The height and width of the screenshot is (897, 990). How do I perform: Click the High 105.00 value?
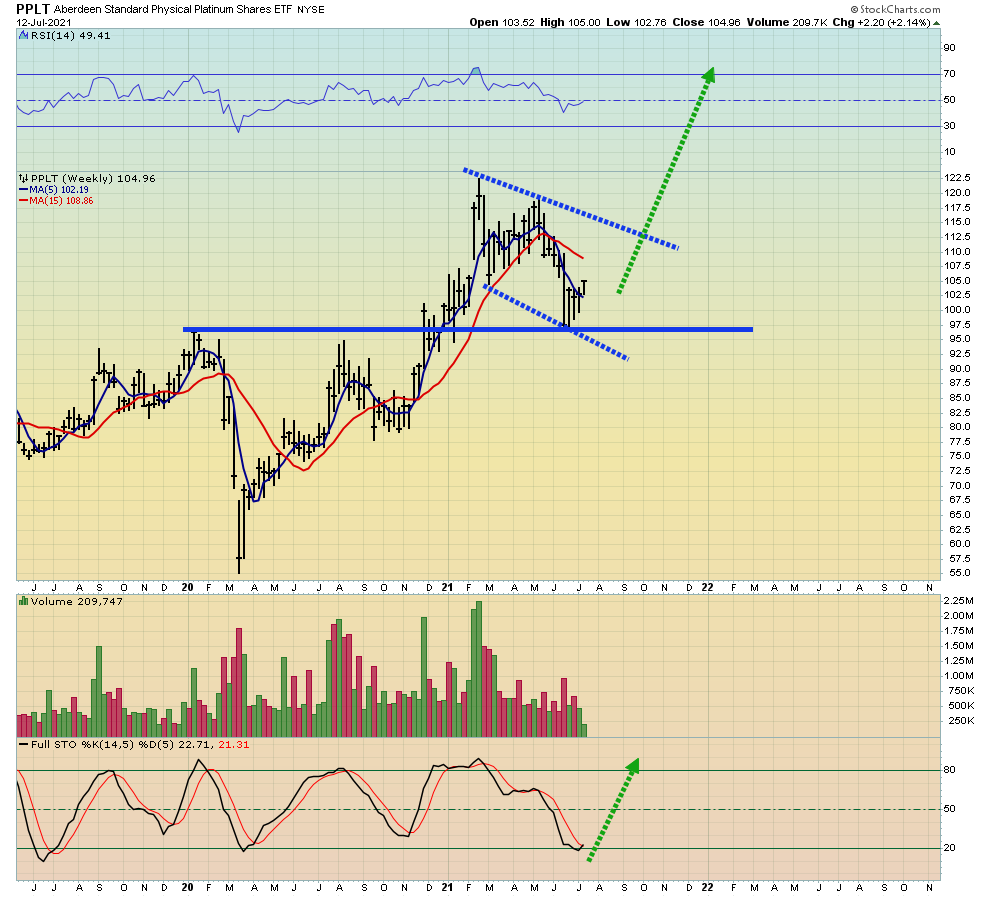coord(570,23)
